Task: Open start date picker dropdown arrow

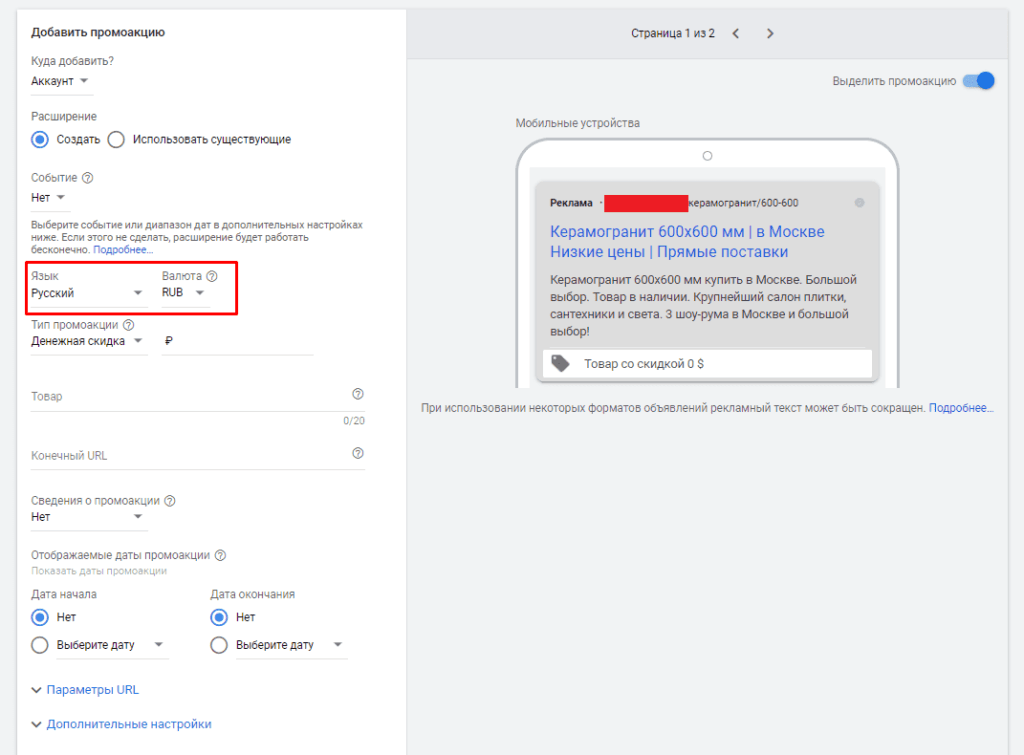Action: 159,645
